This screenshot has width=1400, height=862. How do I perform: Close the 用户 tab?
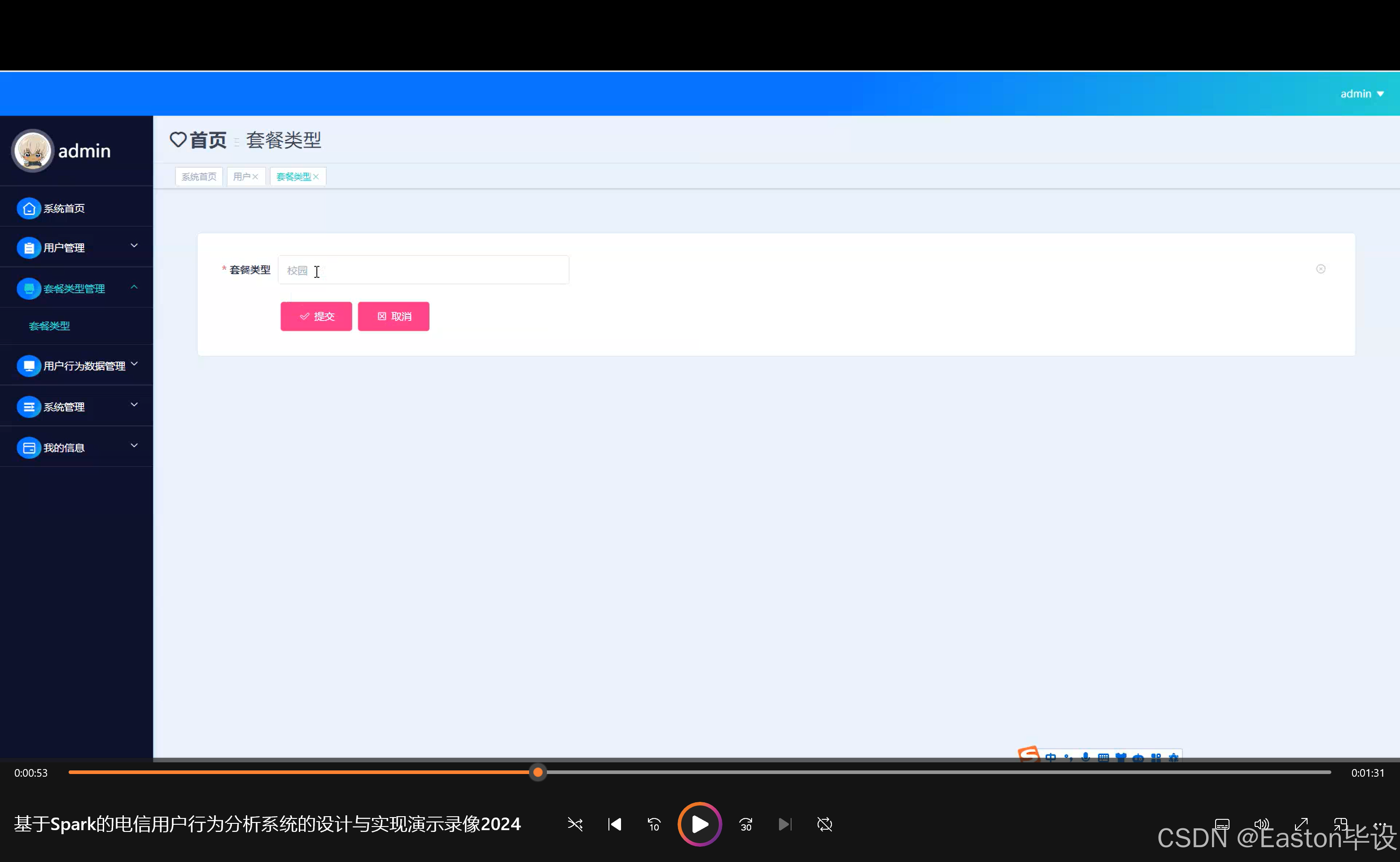point(255,177)
